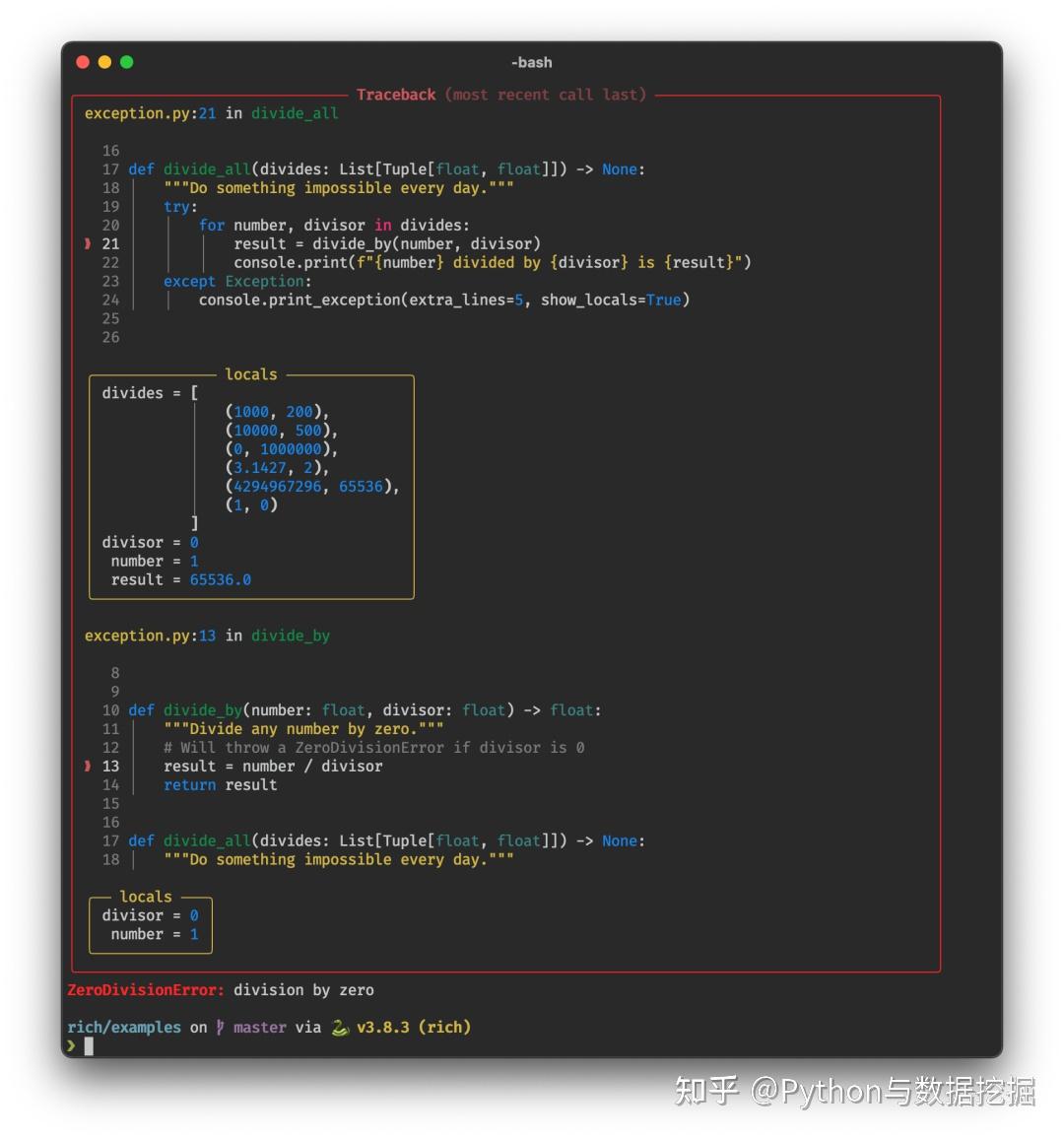Image resolution: width=1064 pixels, height=1139 pixels.
Task: Click the green zoom dot in the titlebar
Action: pos(126,61)
